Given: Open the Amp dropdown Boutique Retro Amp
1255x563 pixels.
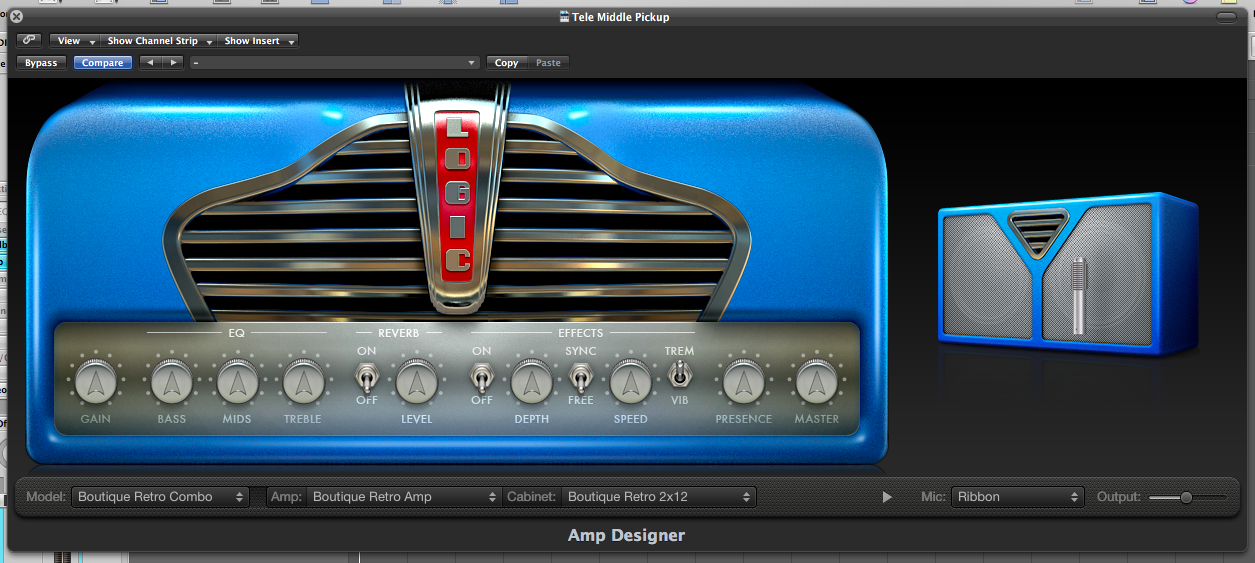Looking at the screenshot, I should 404,496.
